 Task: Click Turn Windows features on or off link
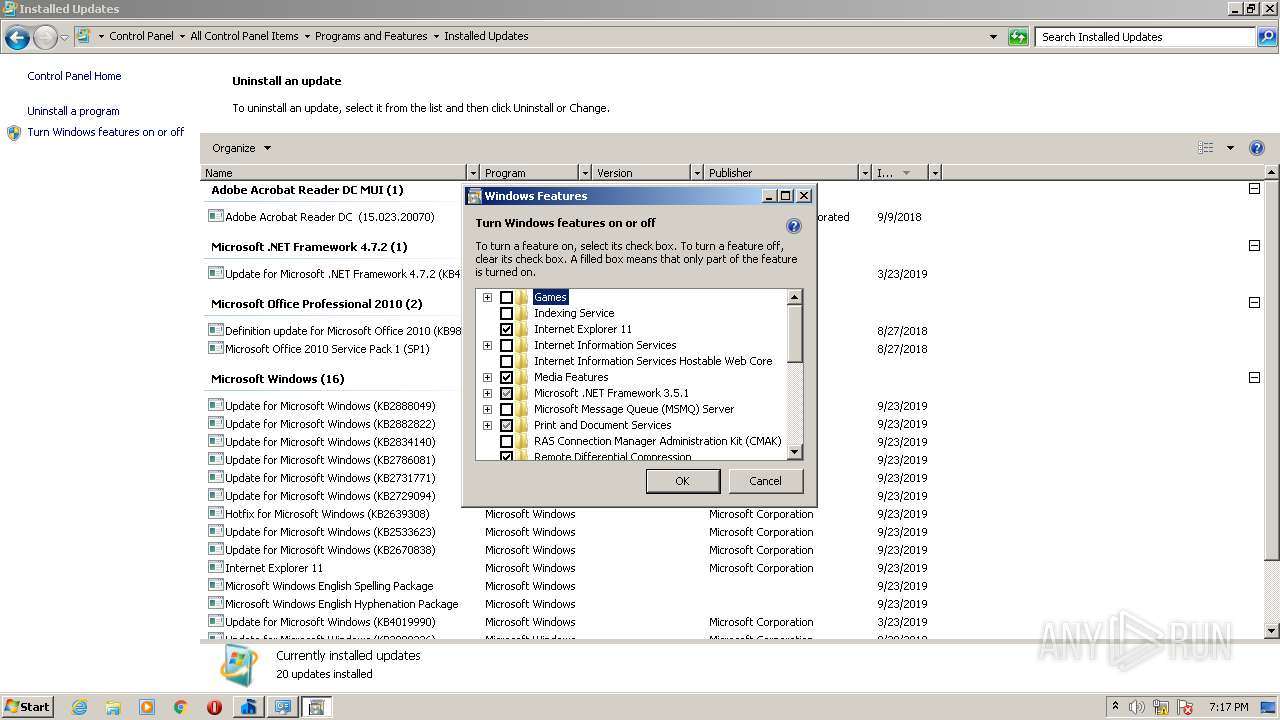pos(106,132)
